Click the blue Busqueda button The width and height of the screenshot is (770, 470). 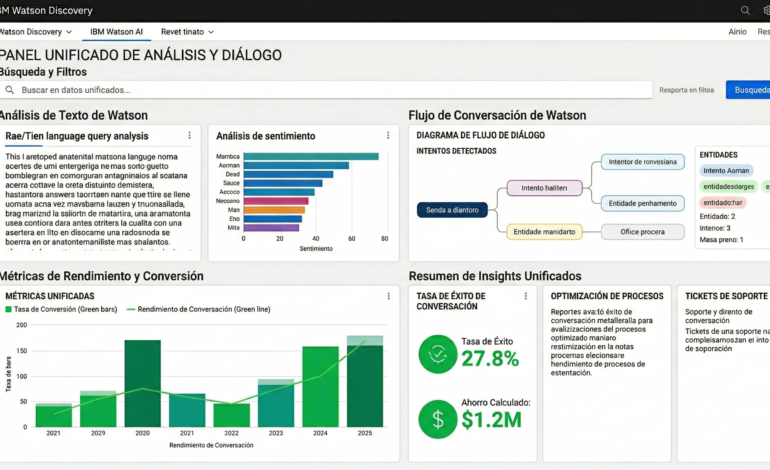click(748, 90)
